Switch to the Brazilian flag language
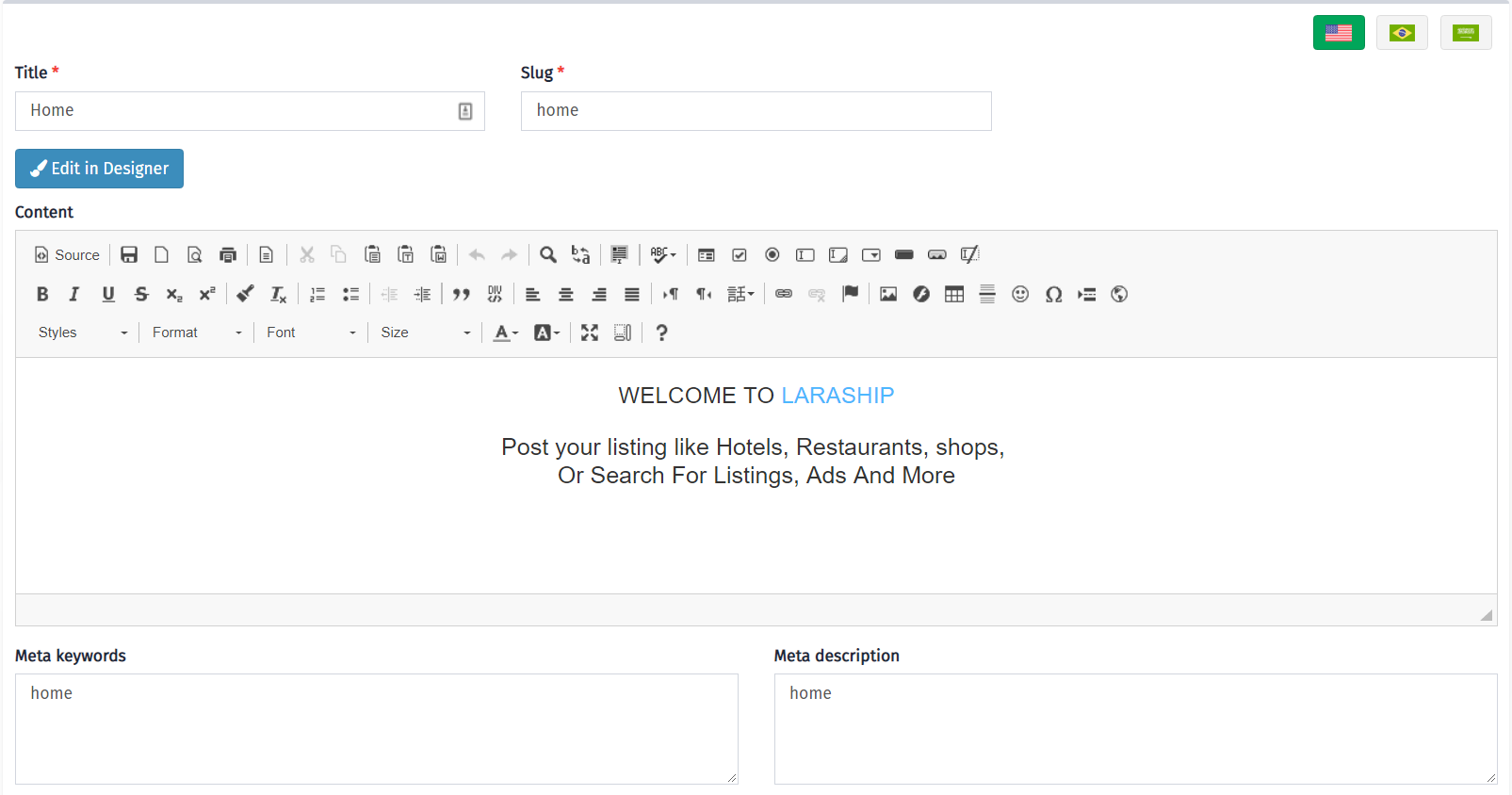Image resolution: width=1512 pixels, height=795 pixels. point(1402,33)
